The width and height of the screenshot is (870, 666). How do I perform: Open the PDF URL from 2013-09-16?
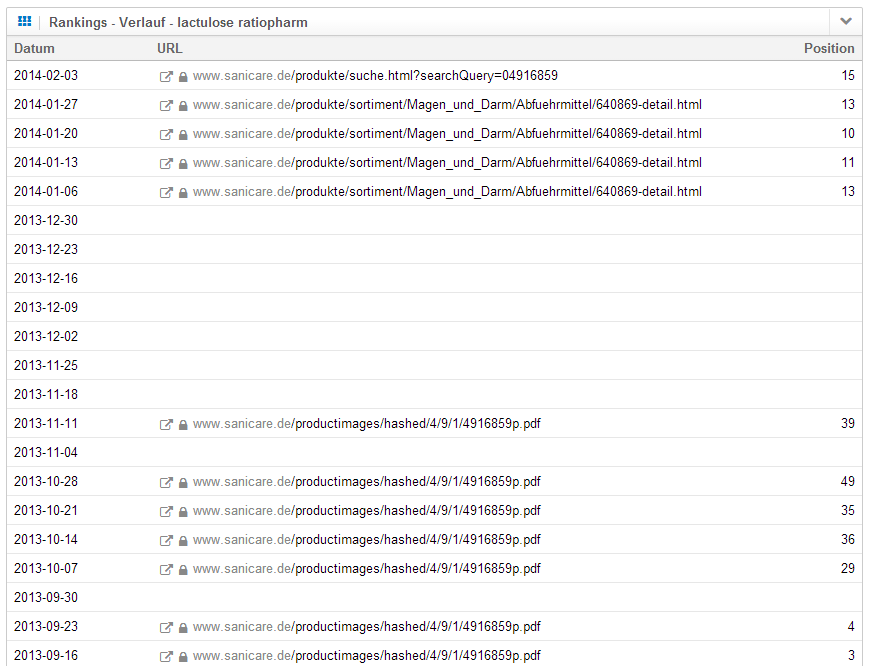pyautogui.click(x=366, y=656)
